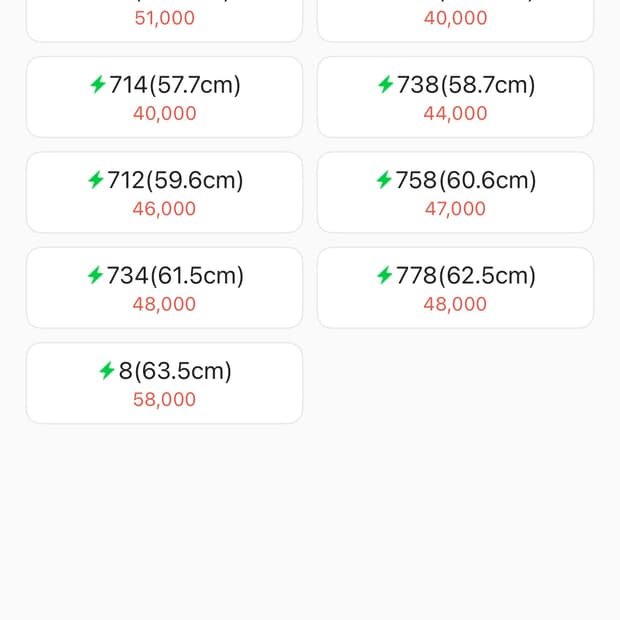Pick the 712(59.6cm) size label

coord(176,180)
